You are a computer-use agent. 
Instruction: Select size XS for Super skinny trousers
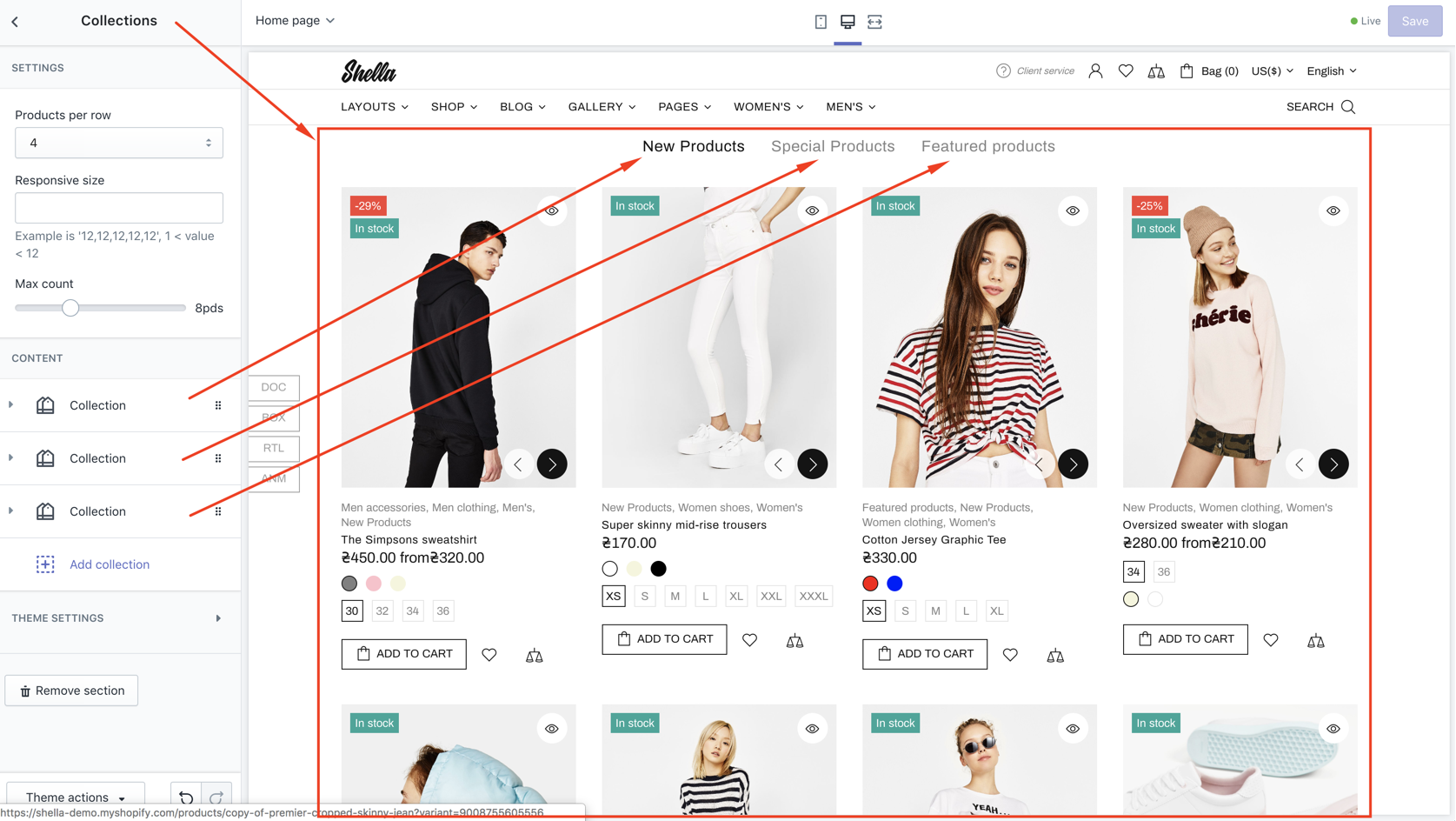tap(614, 597)
